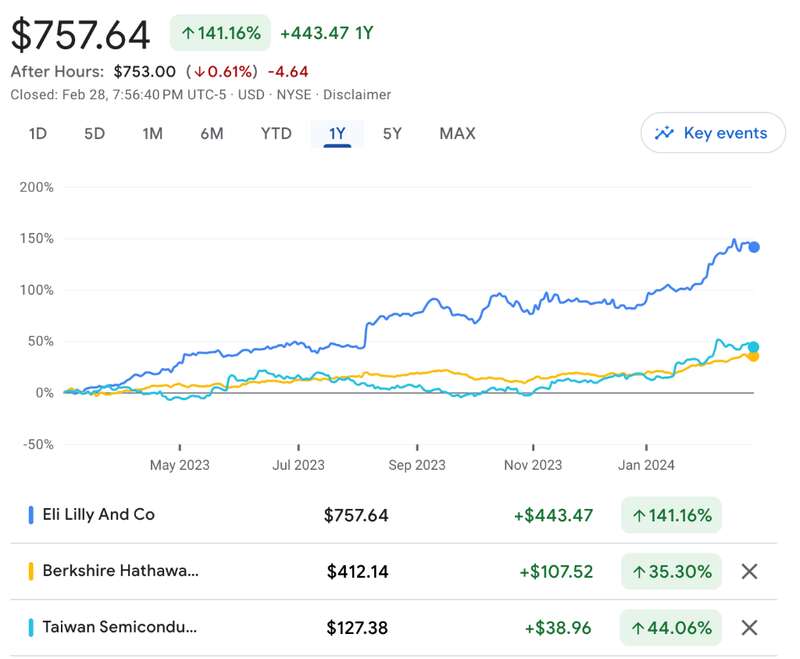
Task: Click the Taiwan Semiconductor teal color marker
Action: click(x=31, y=628)
